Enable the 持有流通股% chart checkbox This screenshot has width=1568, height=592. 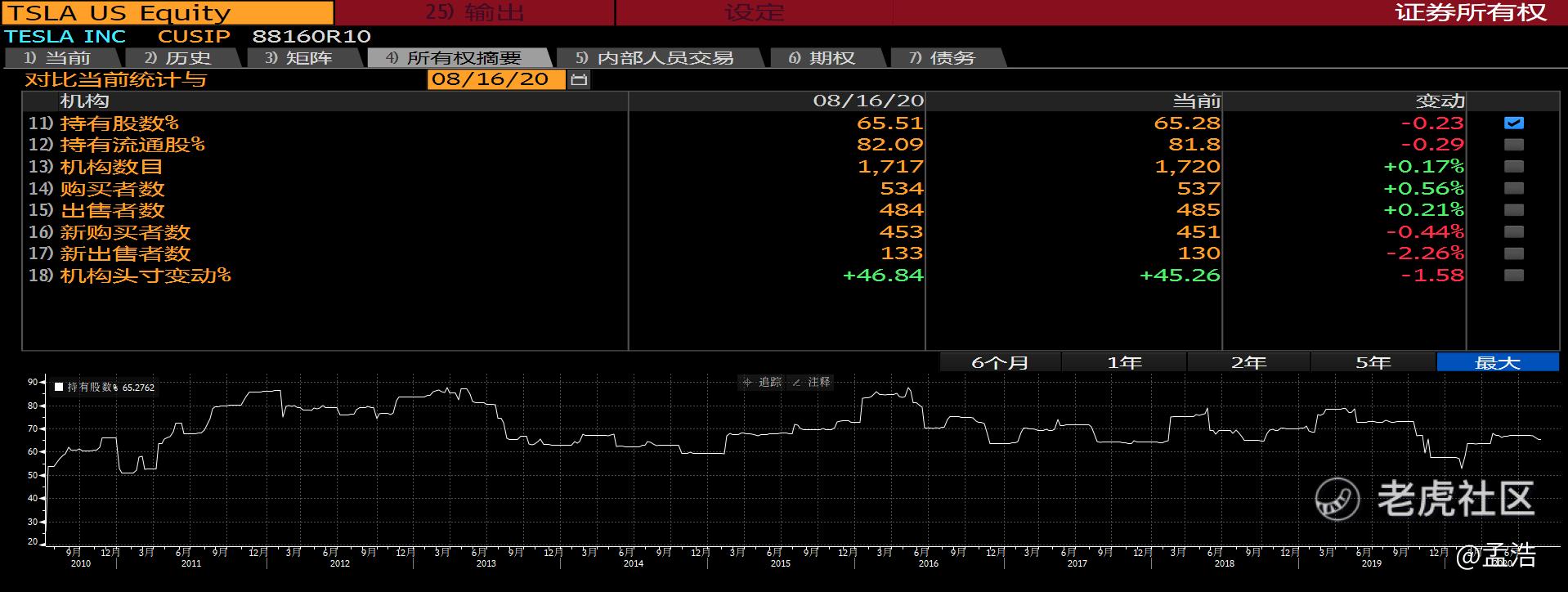click(1514, 145)
